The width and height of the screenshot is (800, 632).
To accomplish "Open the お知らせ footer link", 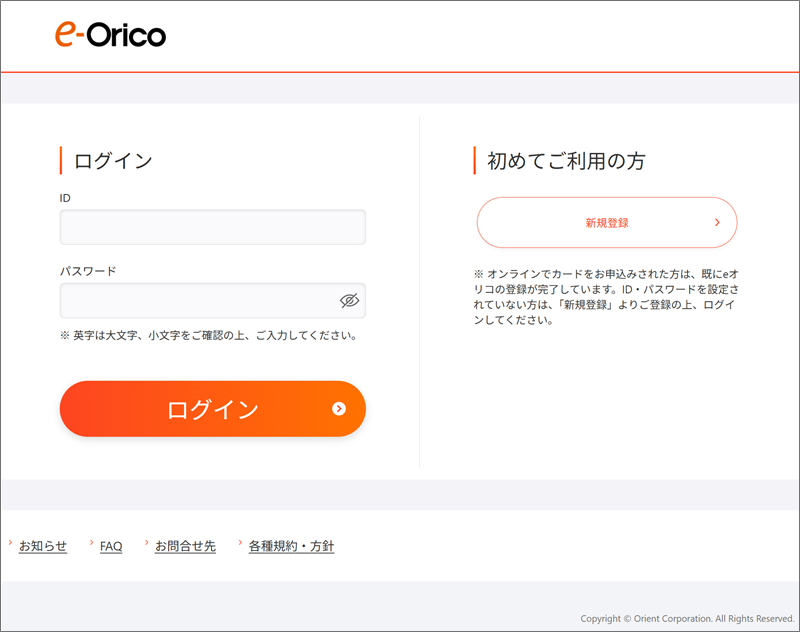I will (43, 546).
